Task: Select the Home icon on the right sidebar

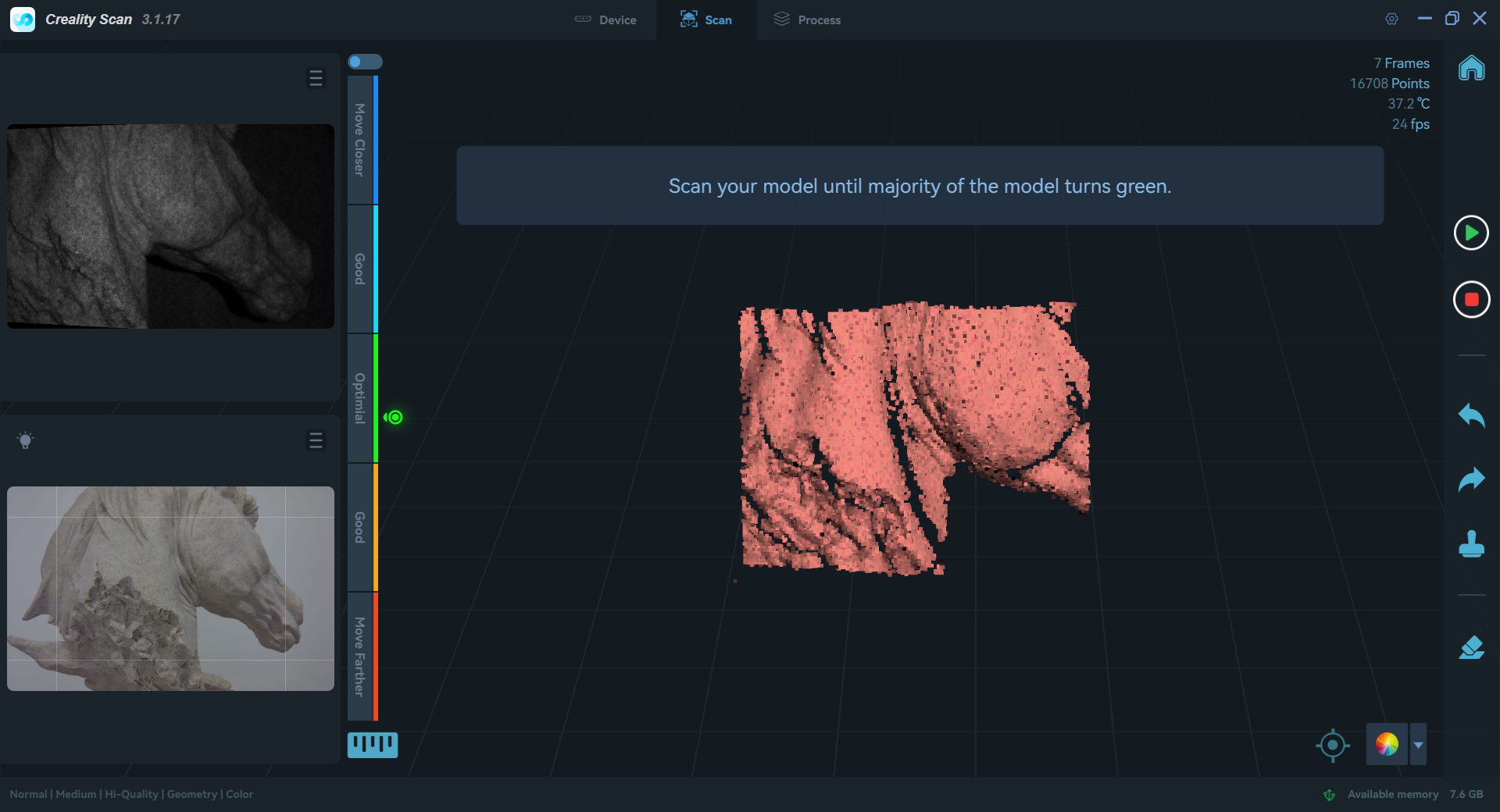Action: pos(1472,69)
